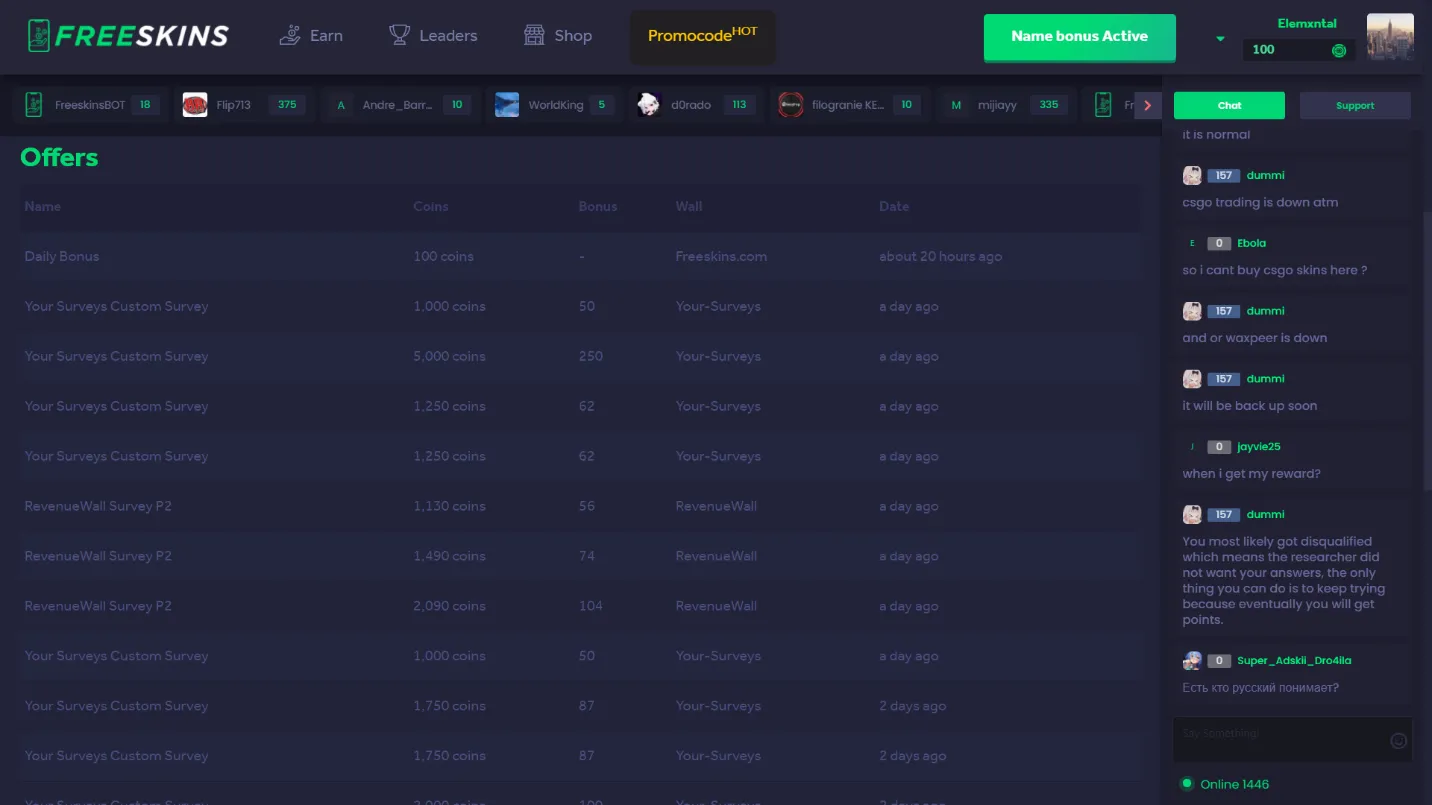Image resolution: width=1432 pixels, height=805 pixels.
Task: Click the bonus 104 cell
Action: 591,606
